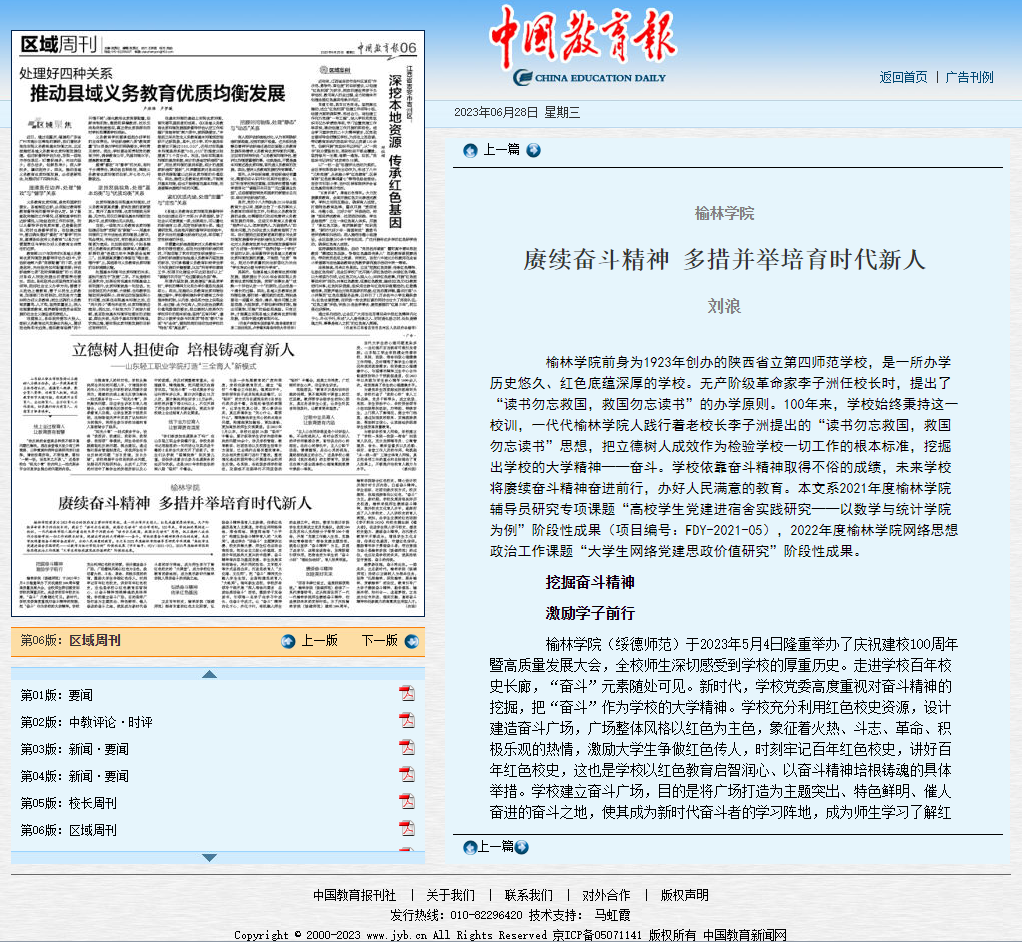Open 中国教育报刊社 footer link

pyautogui.click(x=355, y=895)
